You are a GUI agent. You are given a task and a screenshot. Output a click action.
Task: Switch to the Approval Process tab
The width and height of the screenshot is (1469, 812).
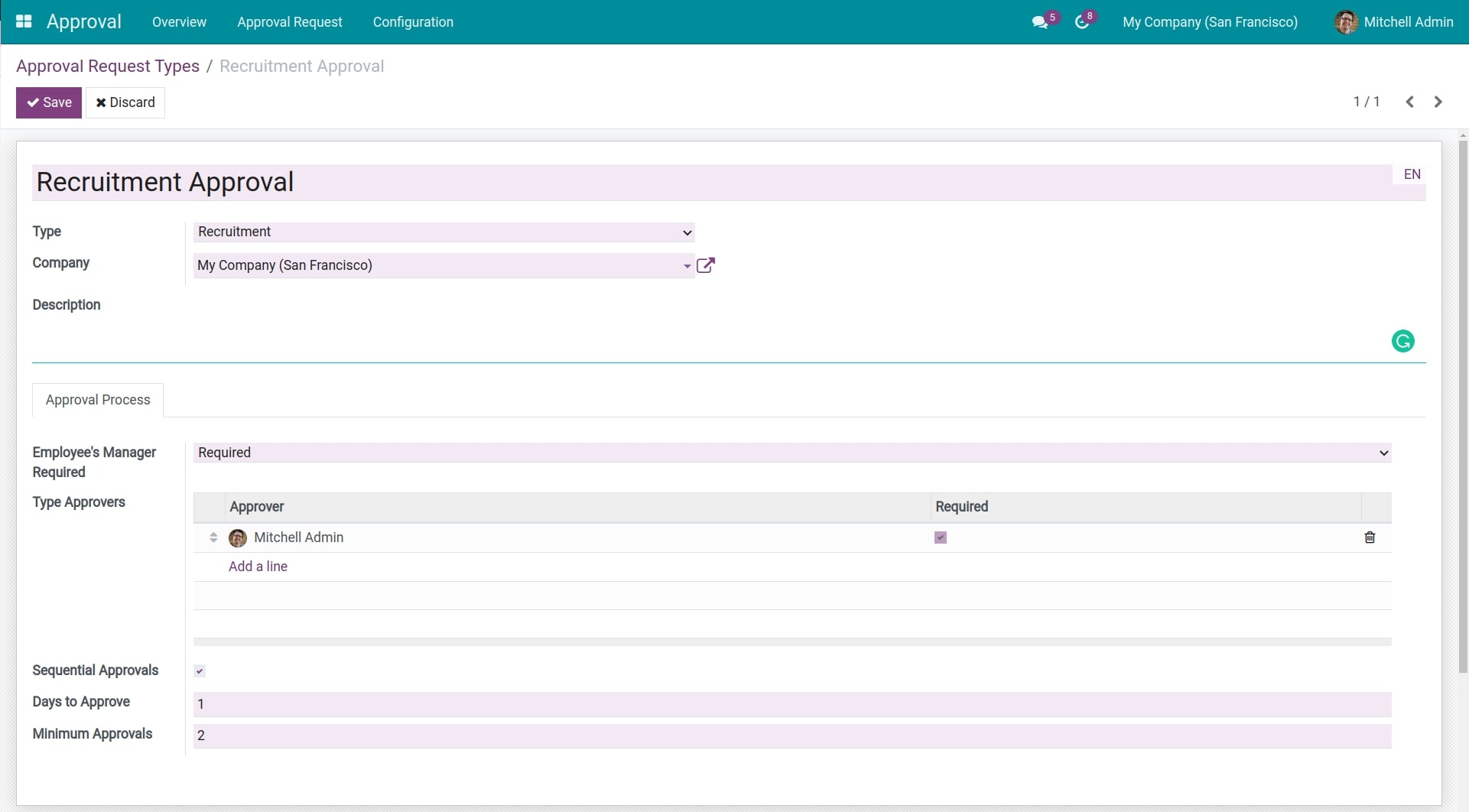[x=98, y=400]
